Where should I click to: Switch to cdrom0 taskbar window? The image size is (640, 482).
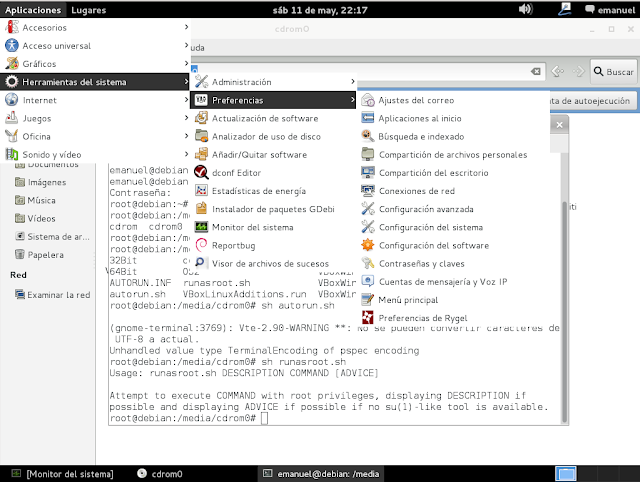[160, 474]
